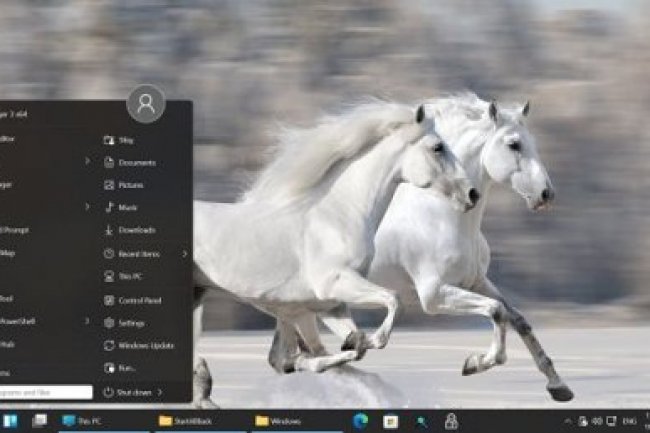Expand the Recent Items submenu arrow

(x=184, y=254)
